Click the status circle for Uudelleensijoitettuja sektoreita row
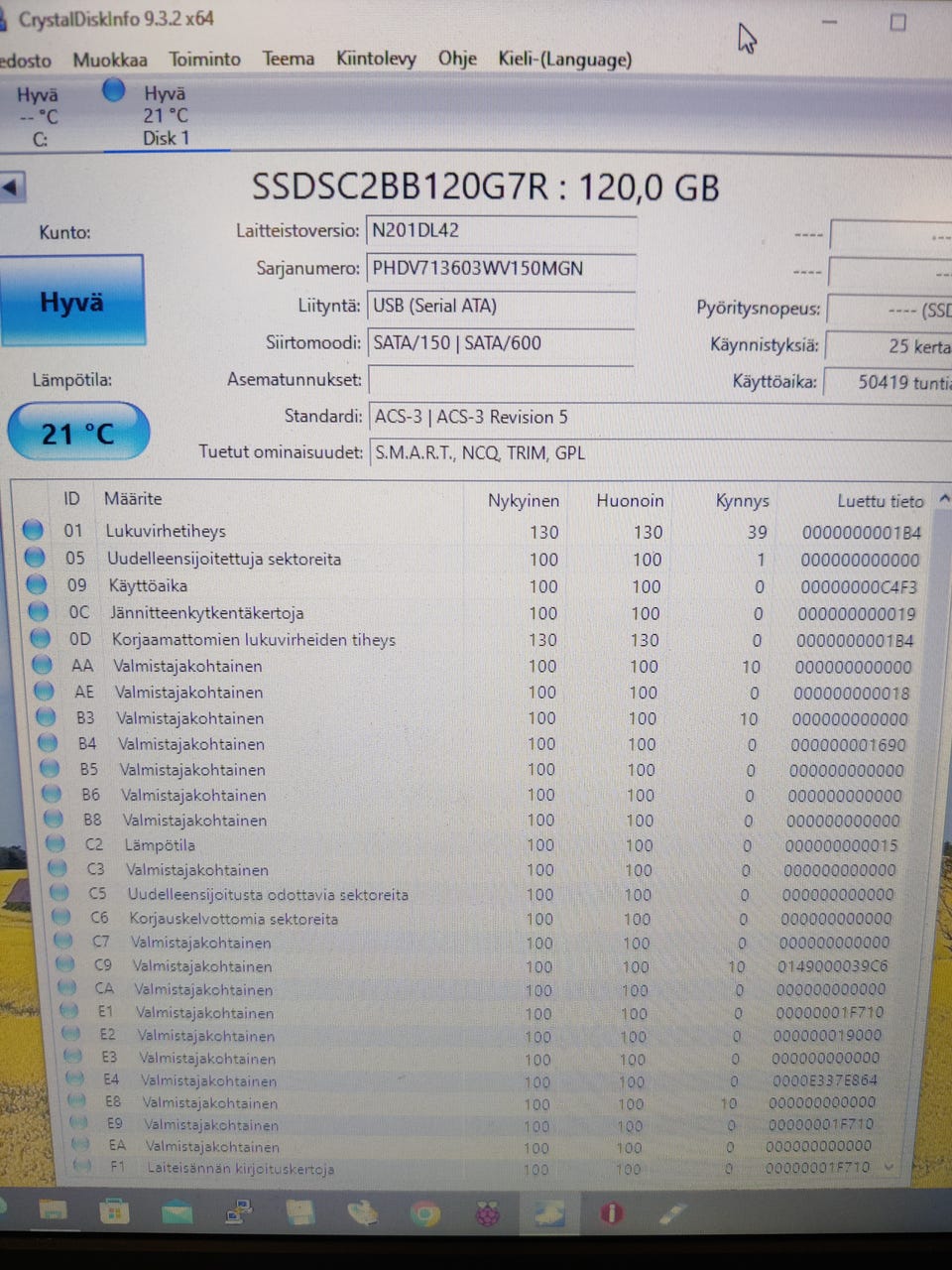The height and width of the screenshot is (1270, 952). (35, 558)
